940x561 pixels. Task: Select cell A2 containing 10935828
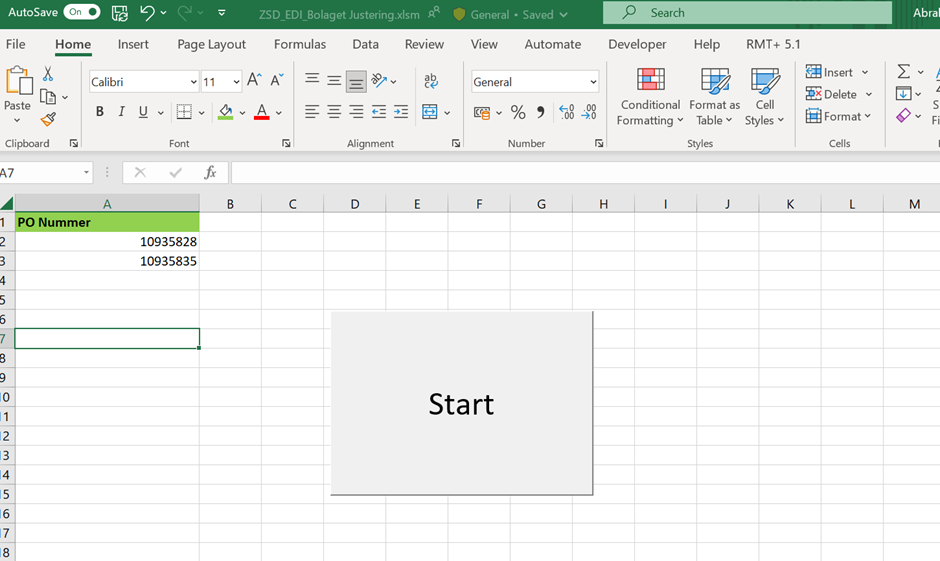(107, 242)
